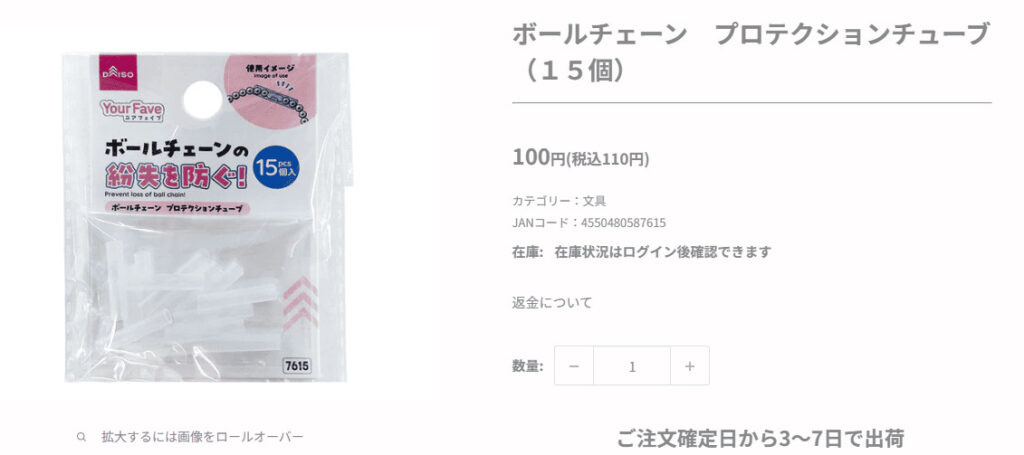Image resolution: width=1024 pixels, height=455 pixels.
Task: Click the 100円 price text
Action: [538, 158]
